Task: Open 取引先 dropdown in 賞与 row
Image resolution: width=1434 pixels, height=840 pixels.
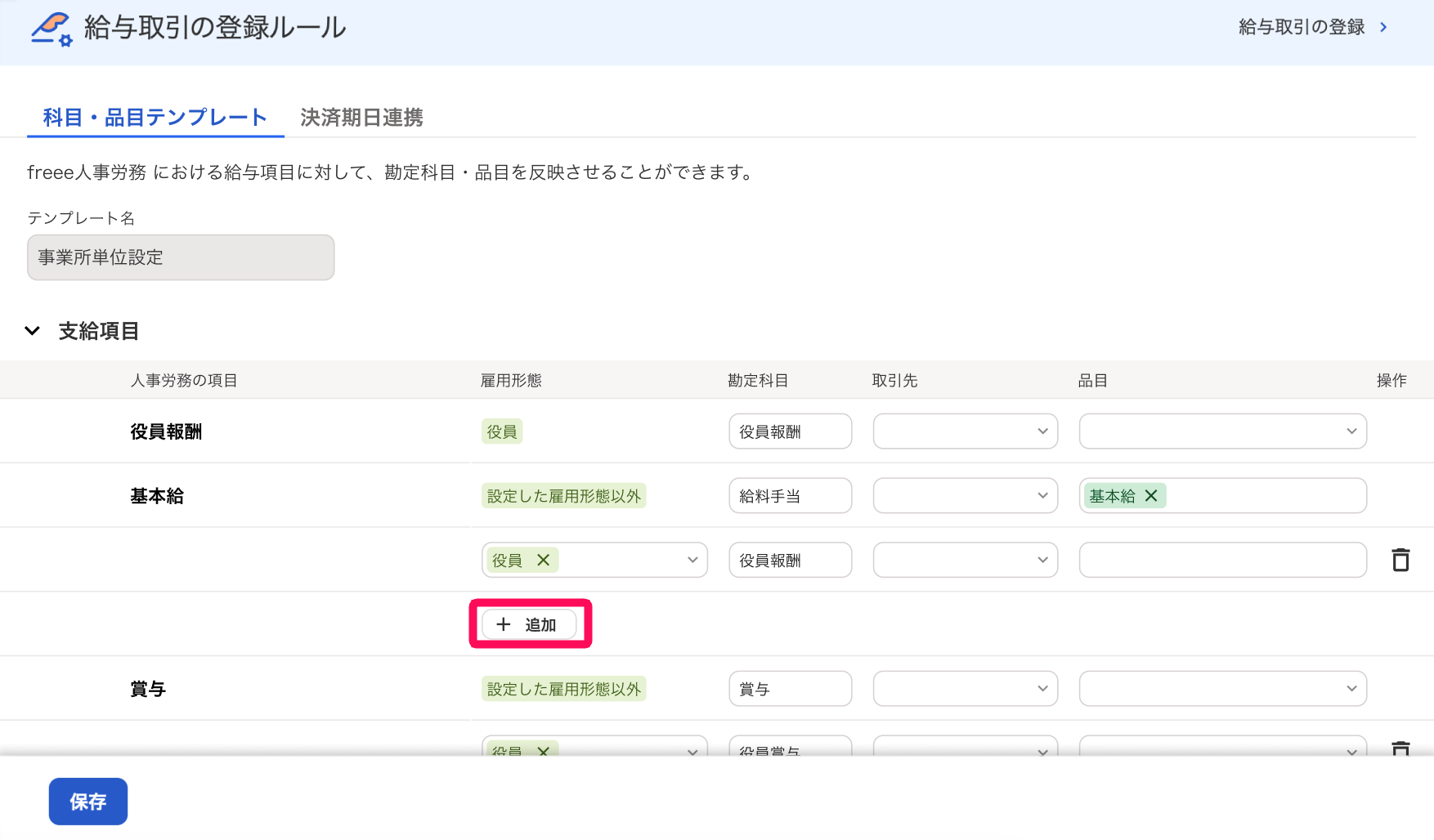Action: [966, 689]
